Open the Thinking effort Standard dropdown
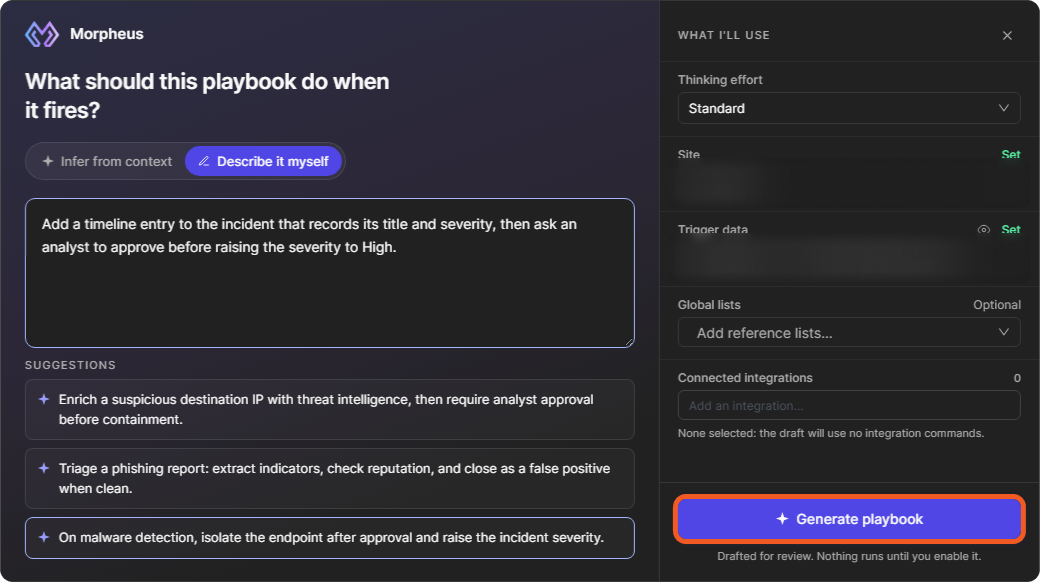 [848, 108]
